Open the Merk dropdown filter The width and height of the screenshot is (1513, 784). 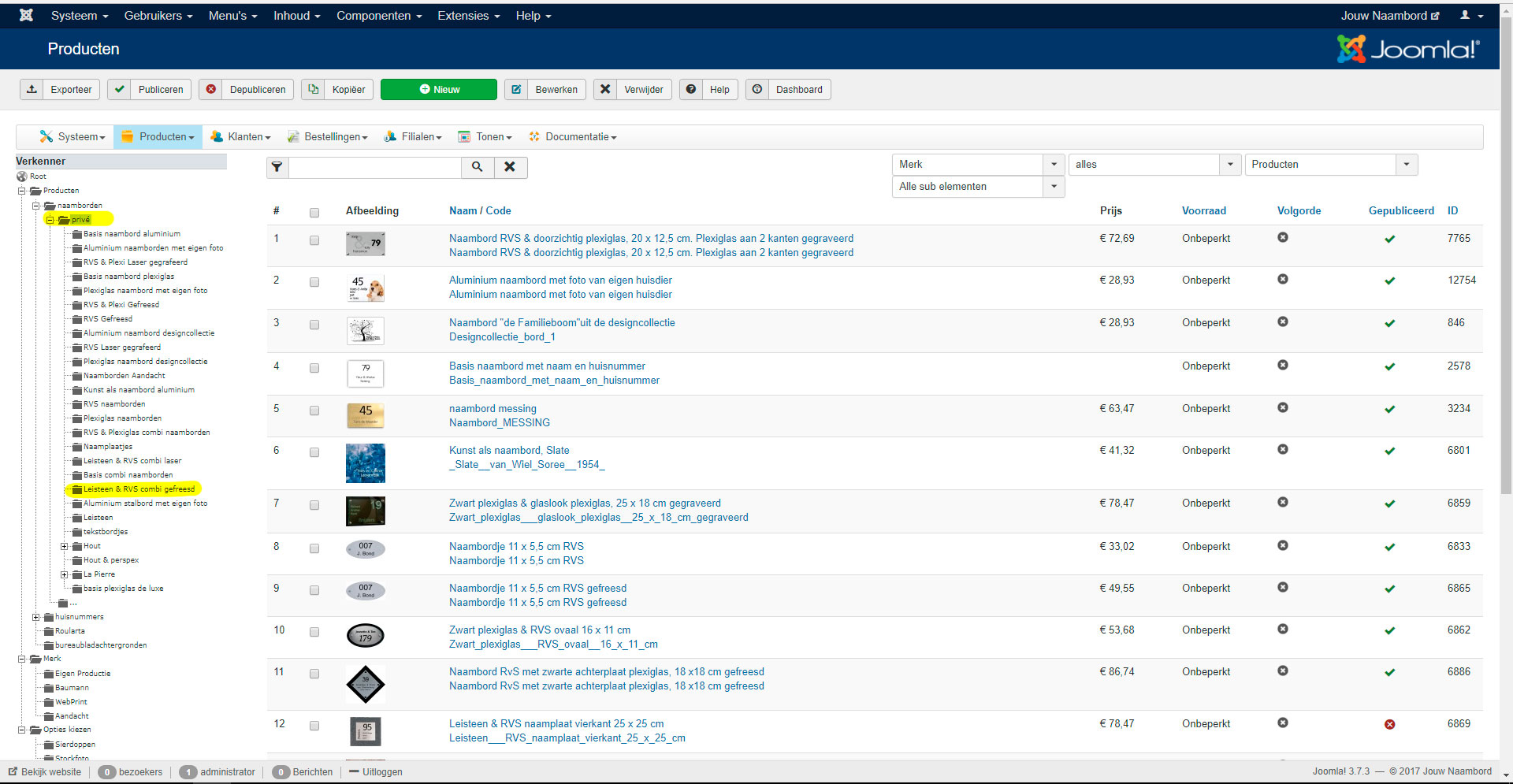pos(978,165)
